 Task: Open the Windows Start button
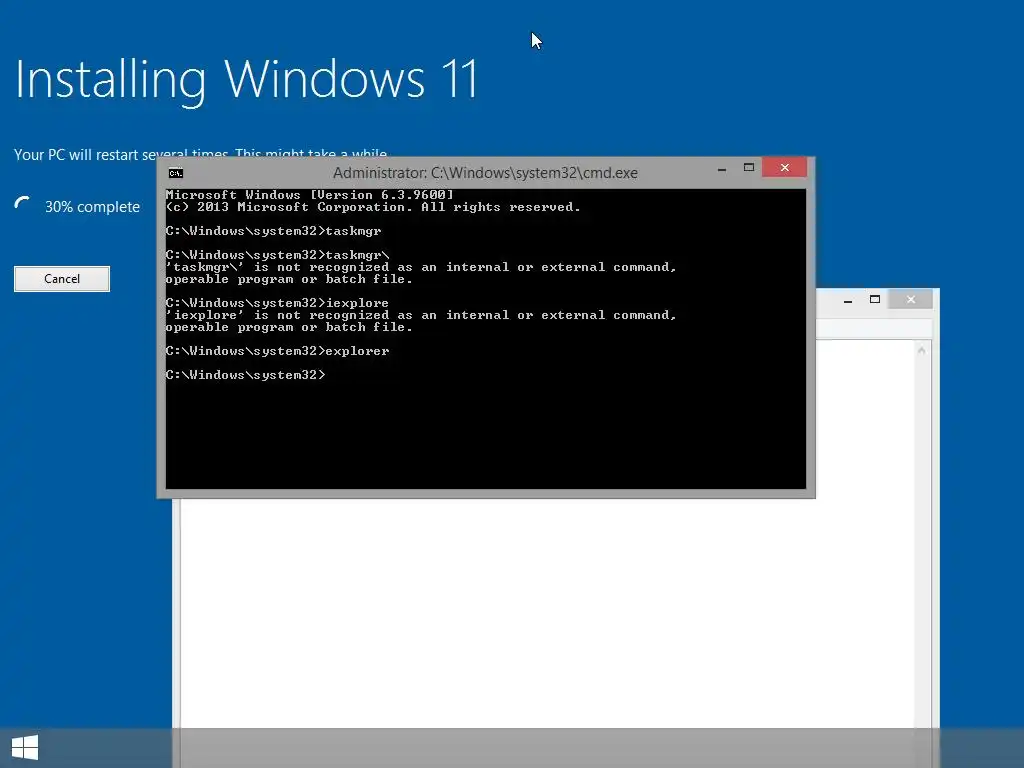point(25,748)
